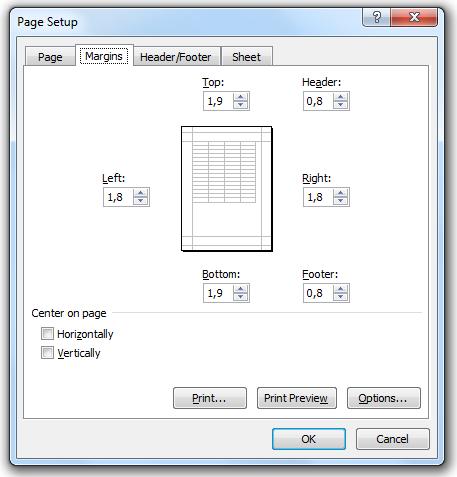Increase the Right margin with up arrow
Image resolution: width=457 pixels, height=477 pixels.
pyautogui.click(x=340, y=193)
